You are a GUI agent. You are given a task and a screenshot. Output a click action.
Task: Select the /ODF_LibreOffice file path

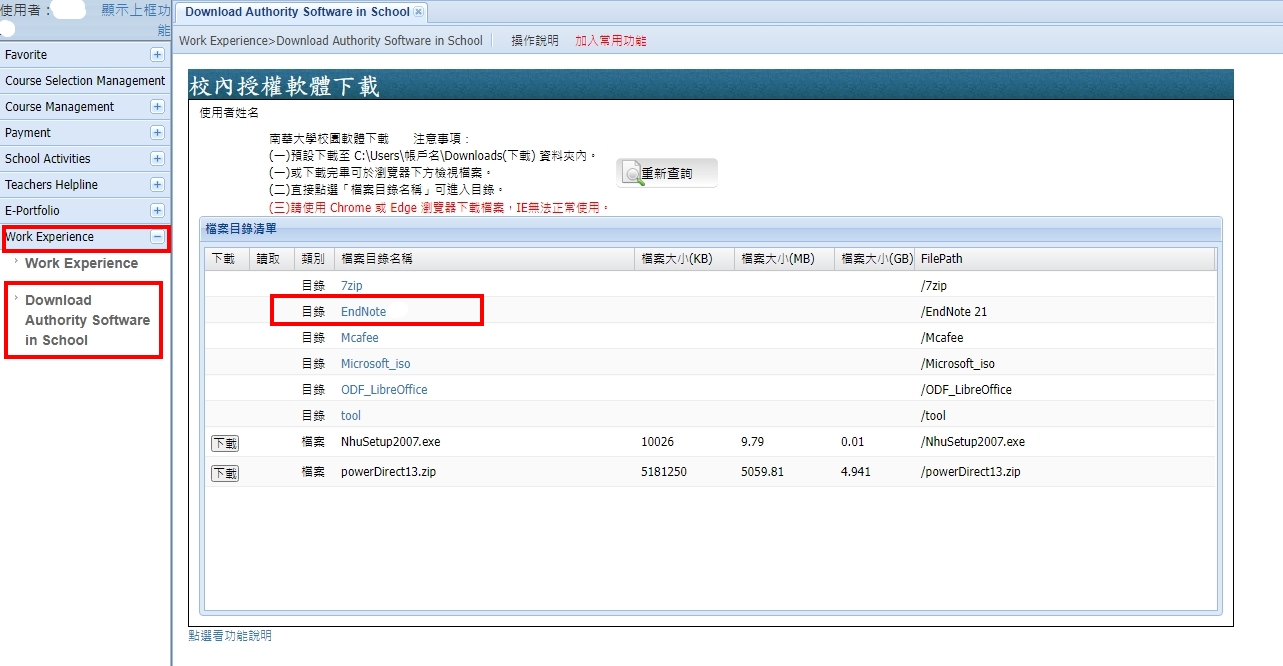click(x=966, y=390)
